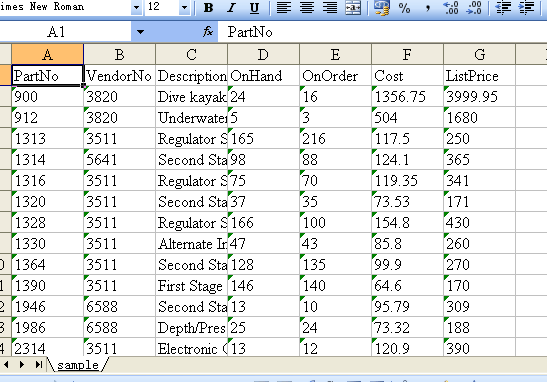Align text left
This screenshot has width=547, height=382.
tap(284, 7)
